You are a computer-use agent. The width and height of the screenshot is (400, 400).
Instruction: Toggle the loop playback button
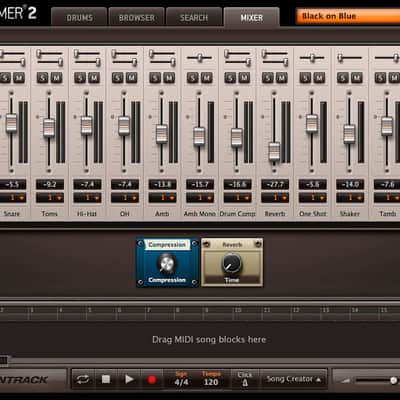(x=83, y=379)
